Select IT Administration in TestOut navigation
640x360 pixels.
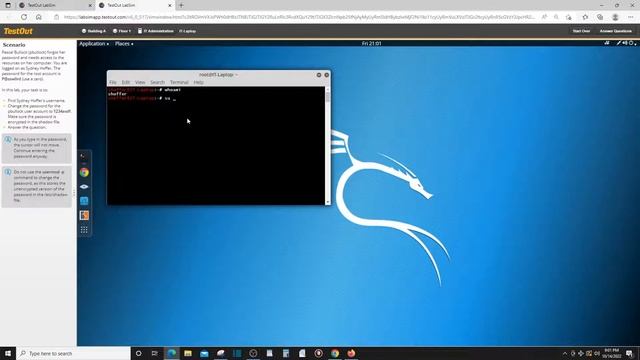(156, 31)
